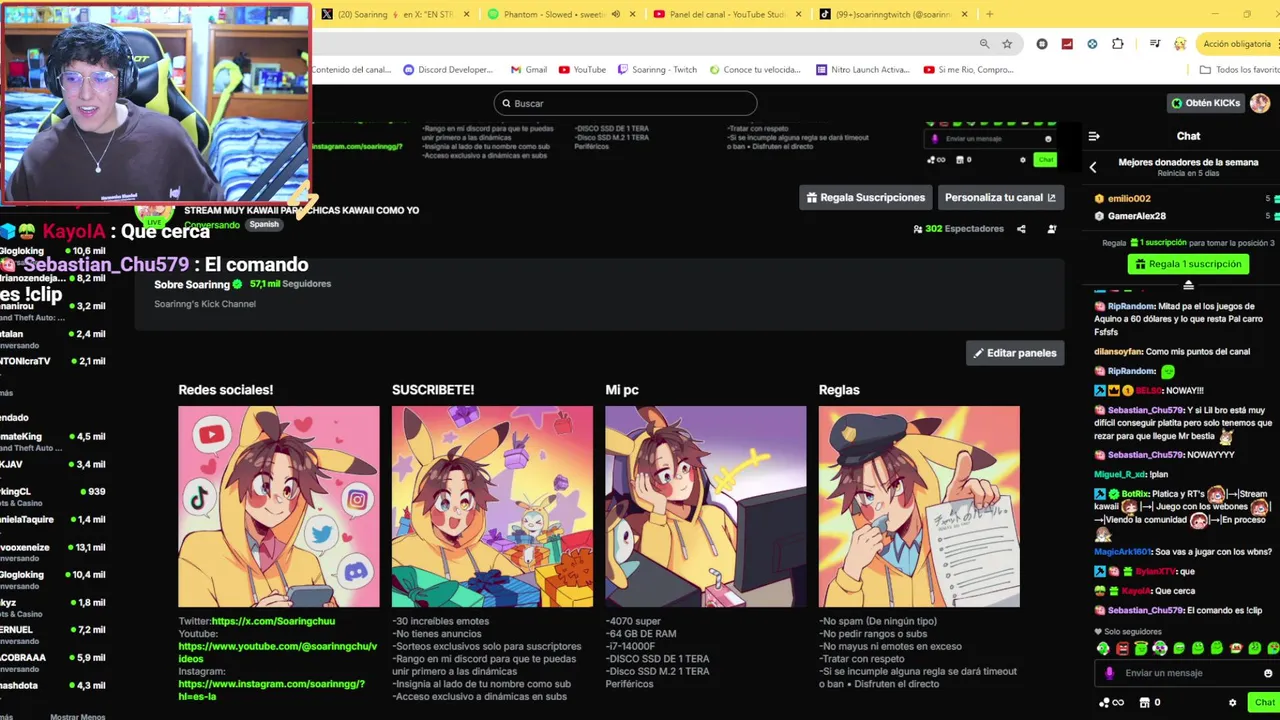1280x720 pixels.
Task: Open a new browser tab
Action: [x=990, y=14]
